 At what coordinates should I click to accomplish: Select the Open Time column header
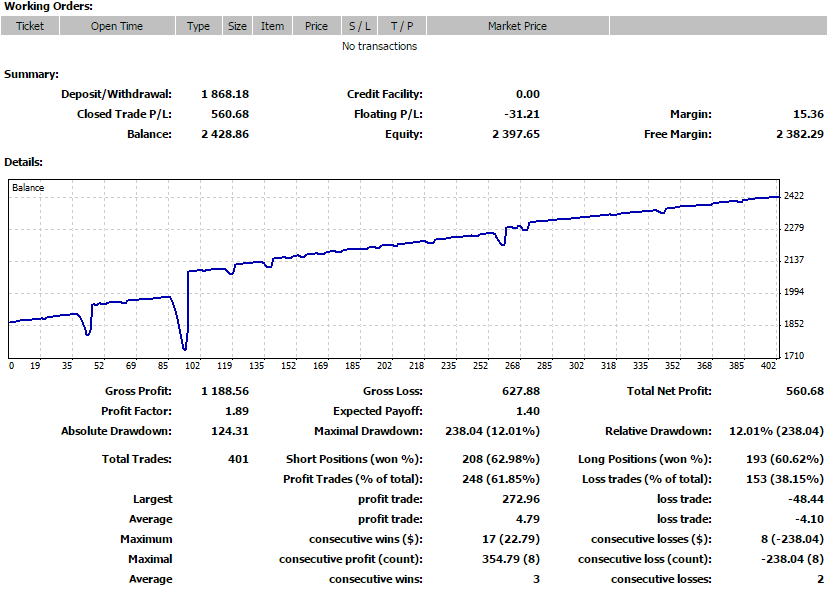(117, 26)
